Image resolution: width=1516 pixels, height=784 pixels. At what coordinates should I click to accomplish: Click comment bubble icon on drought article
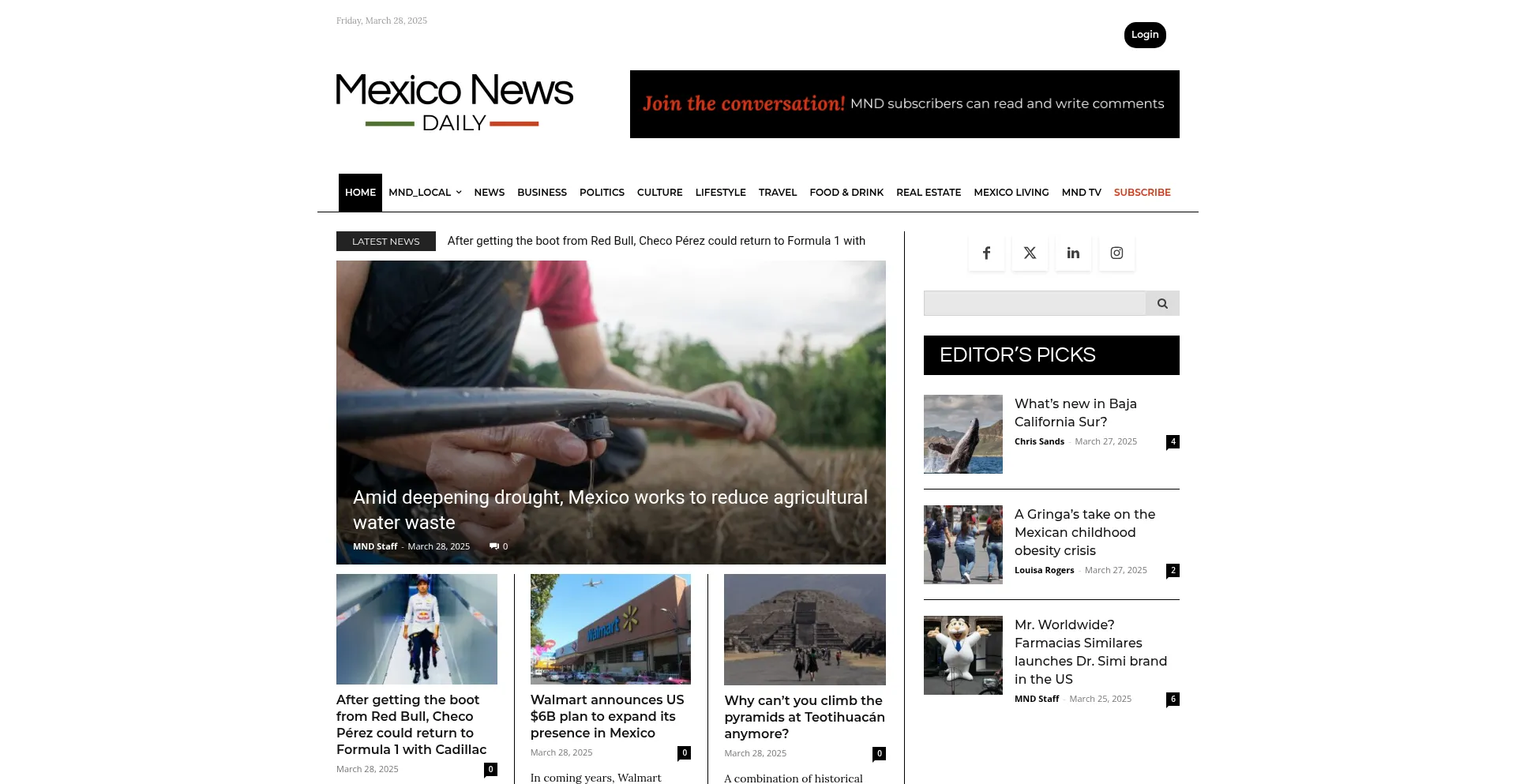point(494,546)
